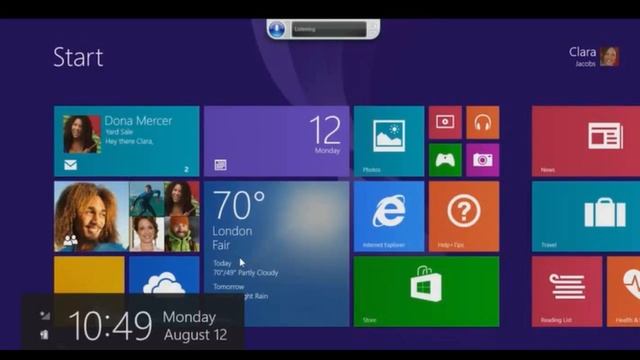Click the Monday August 12 date text
Image resolution: width=640 pixels, height=360 pixels.
point(195,326)
